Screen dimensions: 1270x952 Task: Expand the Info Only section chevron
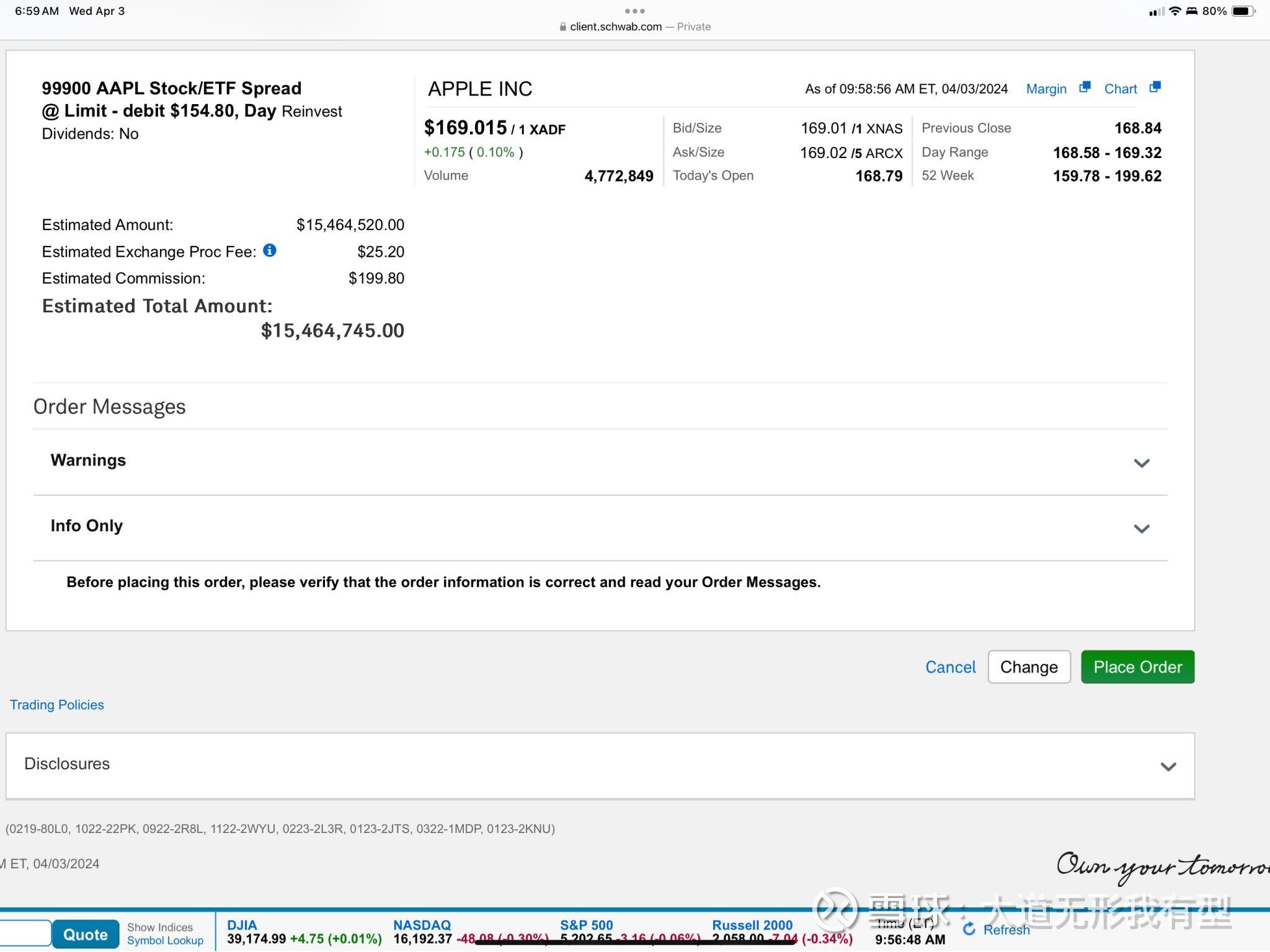1142,529
